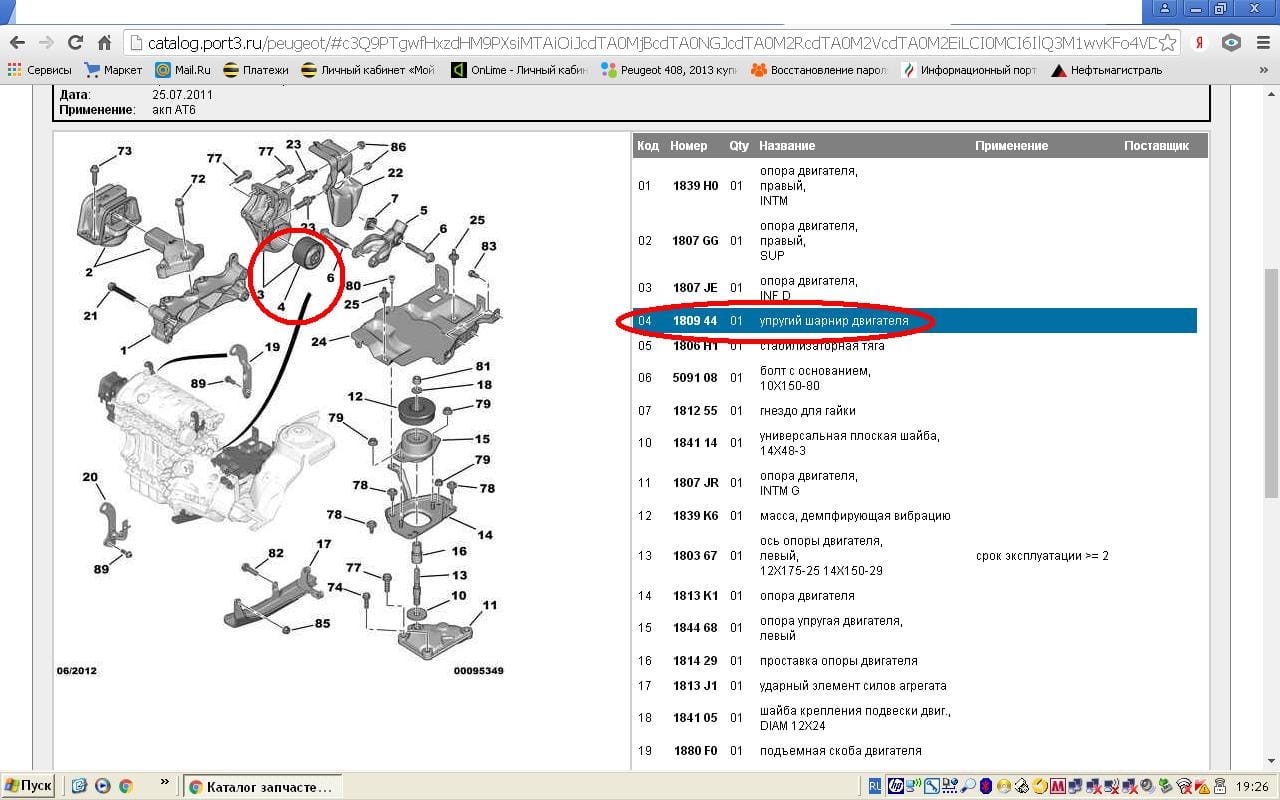Click the Применение column header

[1011, 146]
